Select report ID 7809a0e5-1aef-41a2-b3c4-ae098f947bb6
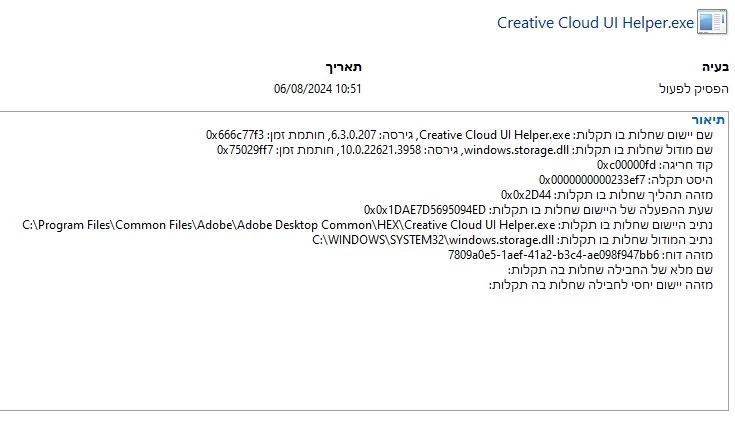This screenshot has width=735, height=423. point(554,255)
